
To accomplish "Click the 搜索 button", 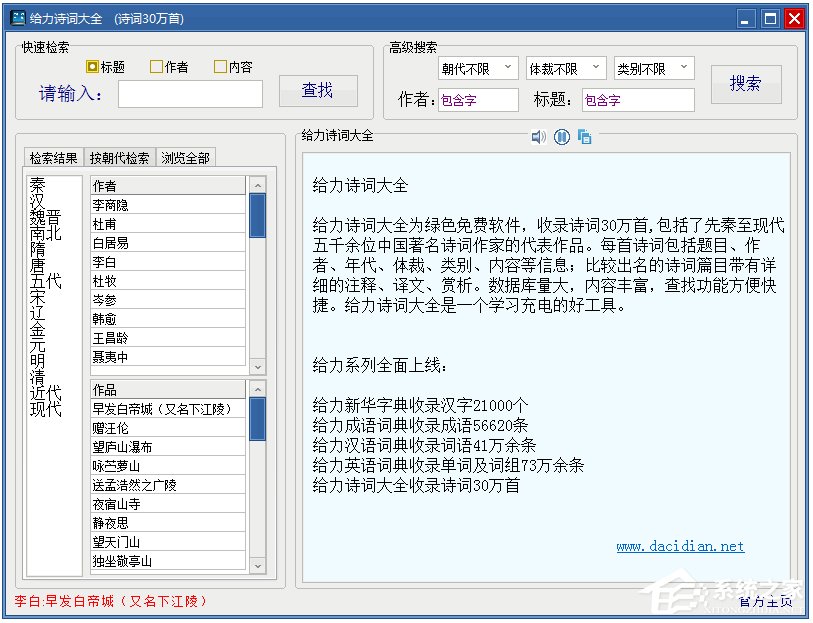I will (746, 83).
